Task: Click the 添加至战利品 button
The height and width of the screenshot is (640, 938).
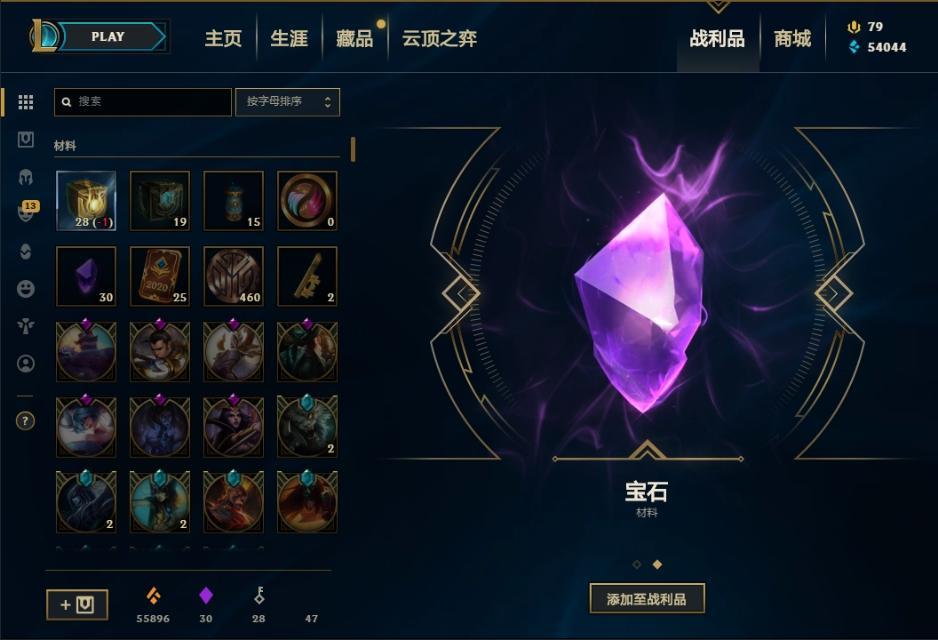Action: (647, 599)
